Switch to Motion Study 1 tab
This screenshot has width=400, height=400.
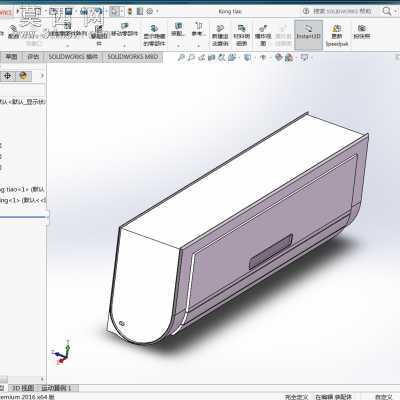click(x=56, y=388)
